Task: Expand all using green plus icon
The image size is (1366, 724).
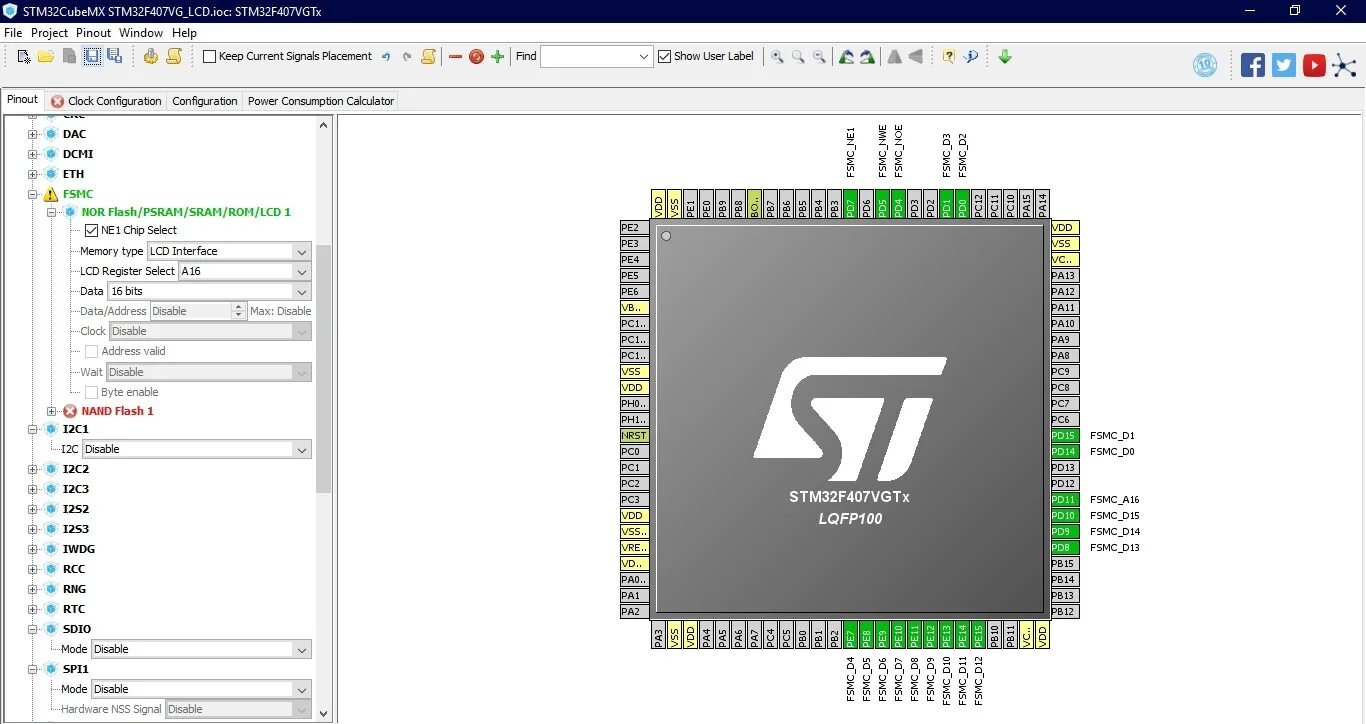Action: [497, 57]
